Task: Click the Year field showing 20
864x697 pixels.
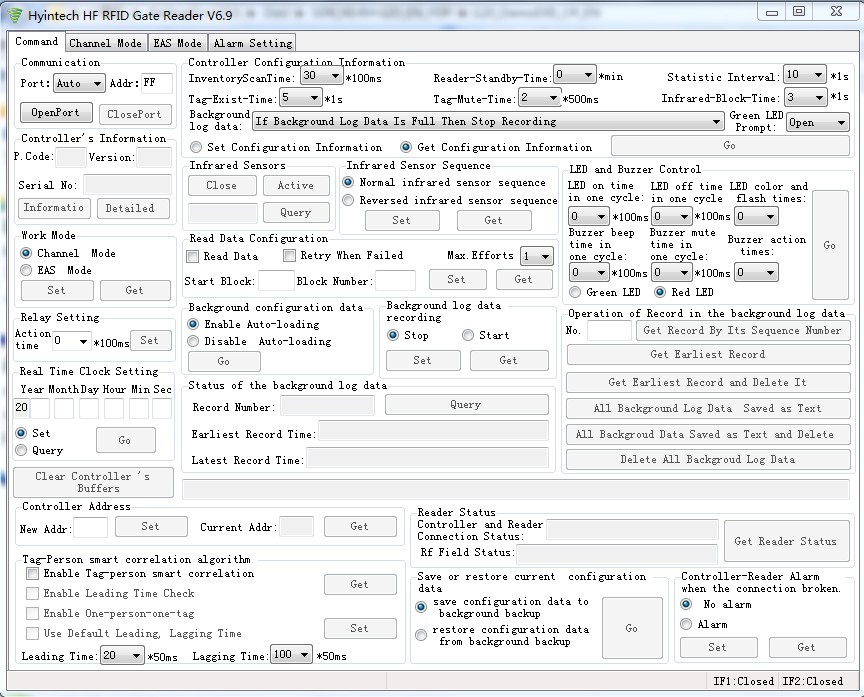Action: pyautogui.click(x=21, y=408)
